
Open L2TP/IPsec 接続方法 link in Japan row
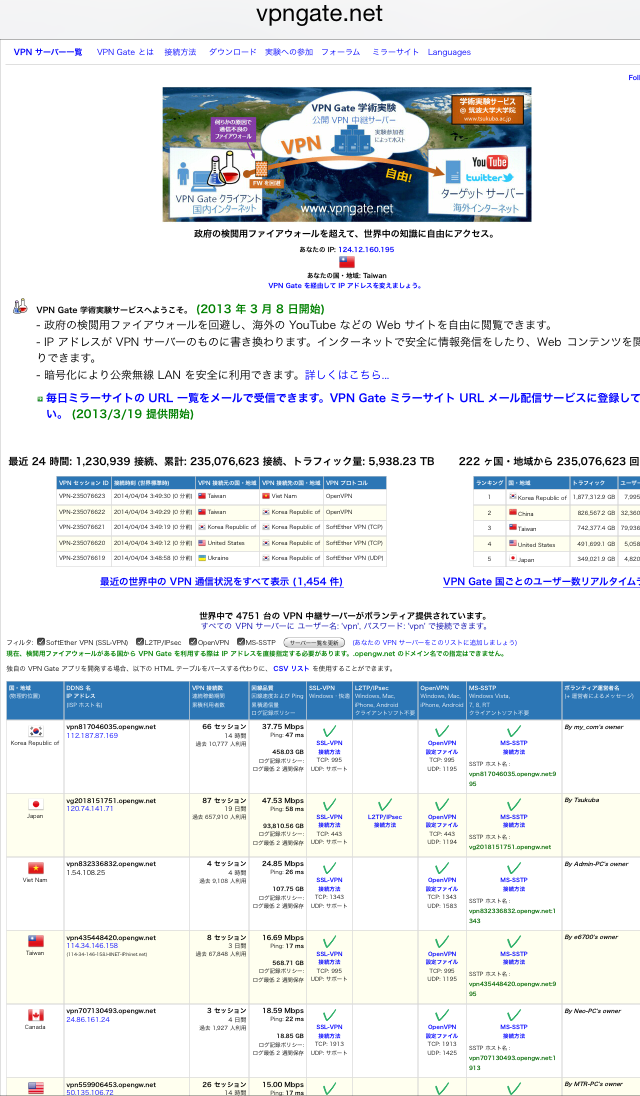pyautogui.click(x=384, y=825)
